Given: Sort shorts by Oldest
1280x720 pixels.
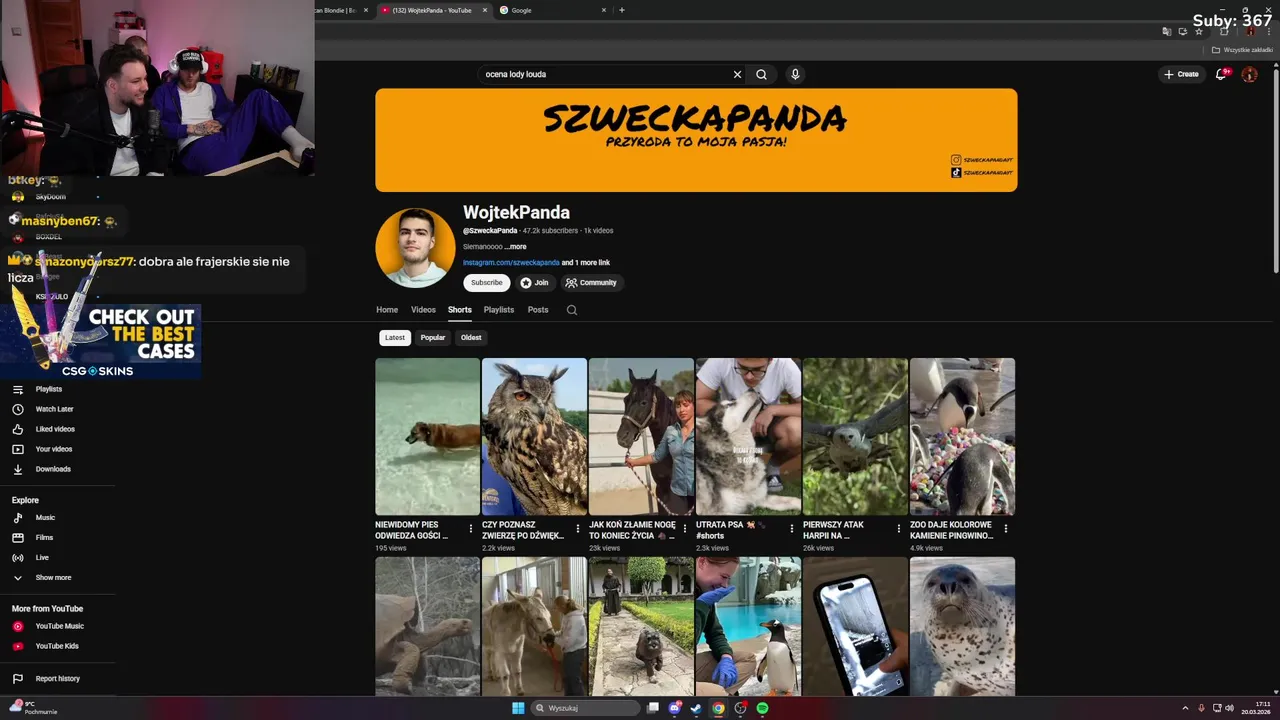Looking at the screenshot, I should click(471, 338).
